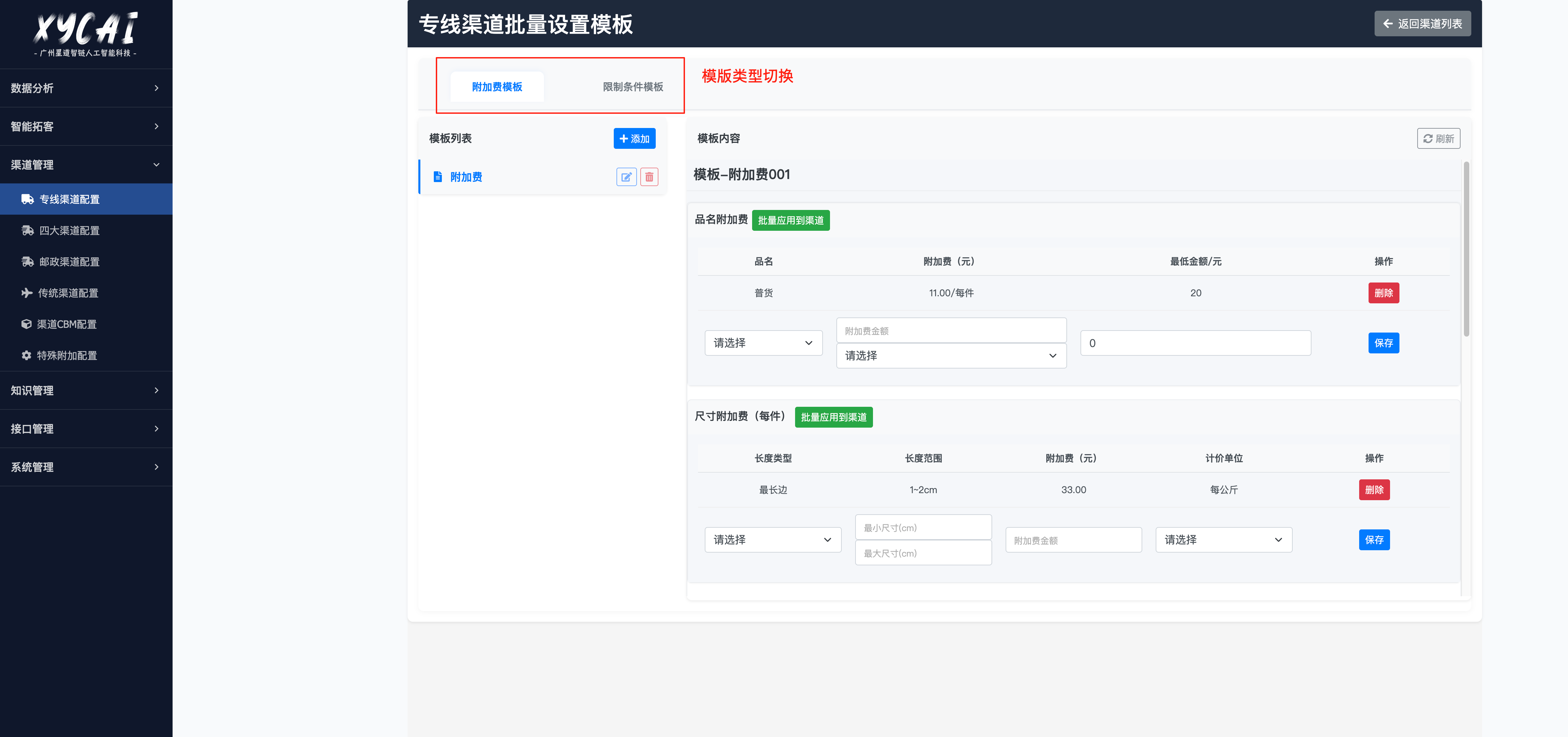Viewport: 1568px width, 737px height.
Task: Click 最长边 length type cell
Action: (773, 490)
